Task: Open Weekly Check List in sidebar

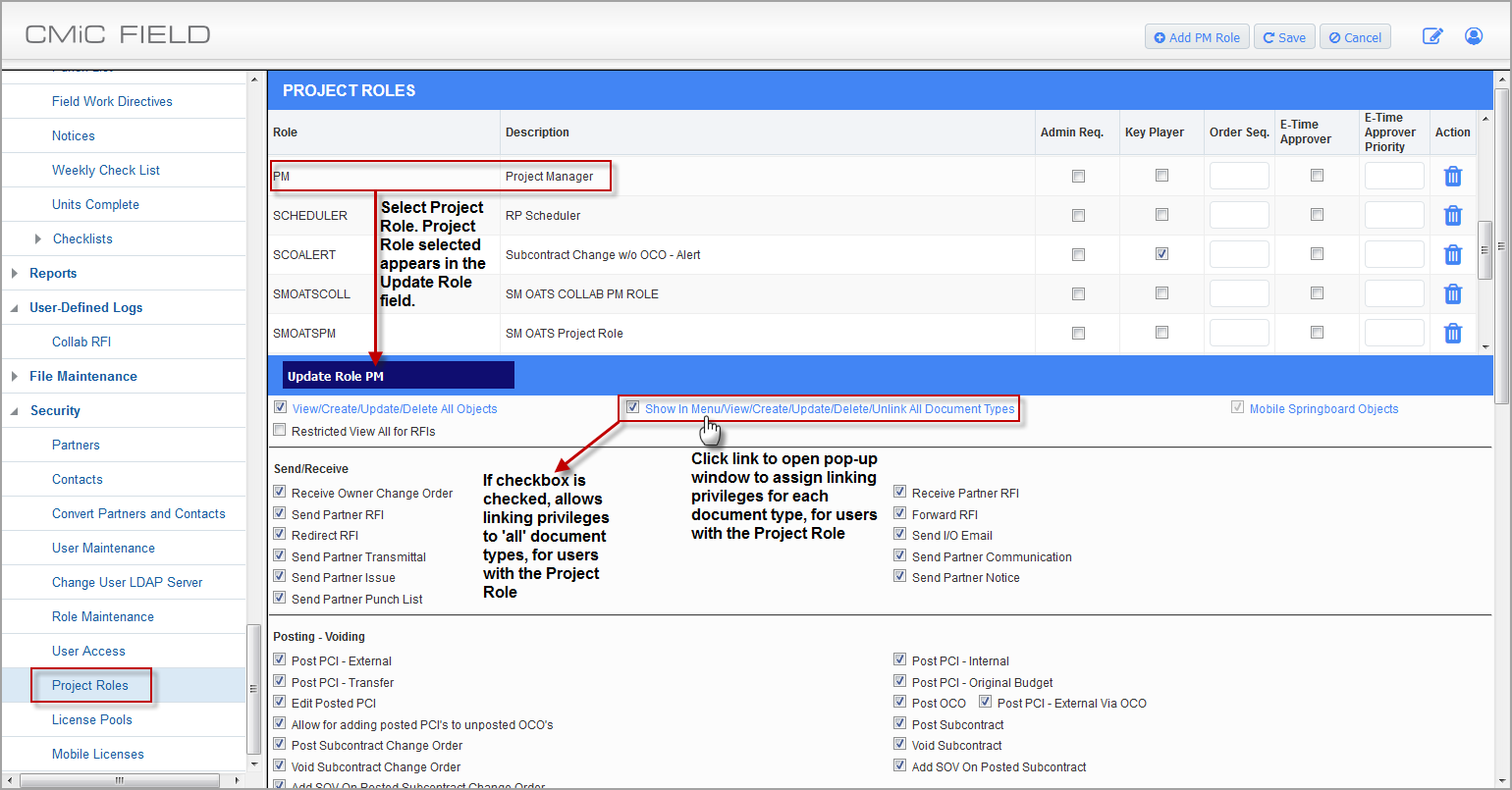Action: (x=106, y=170)
